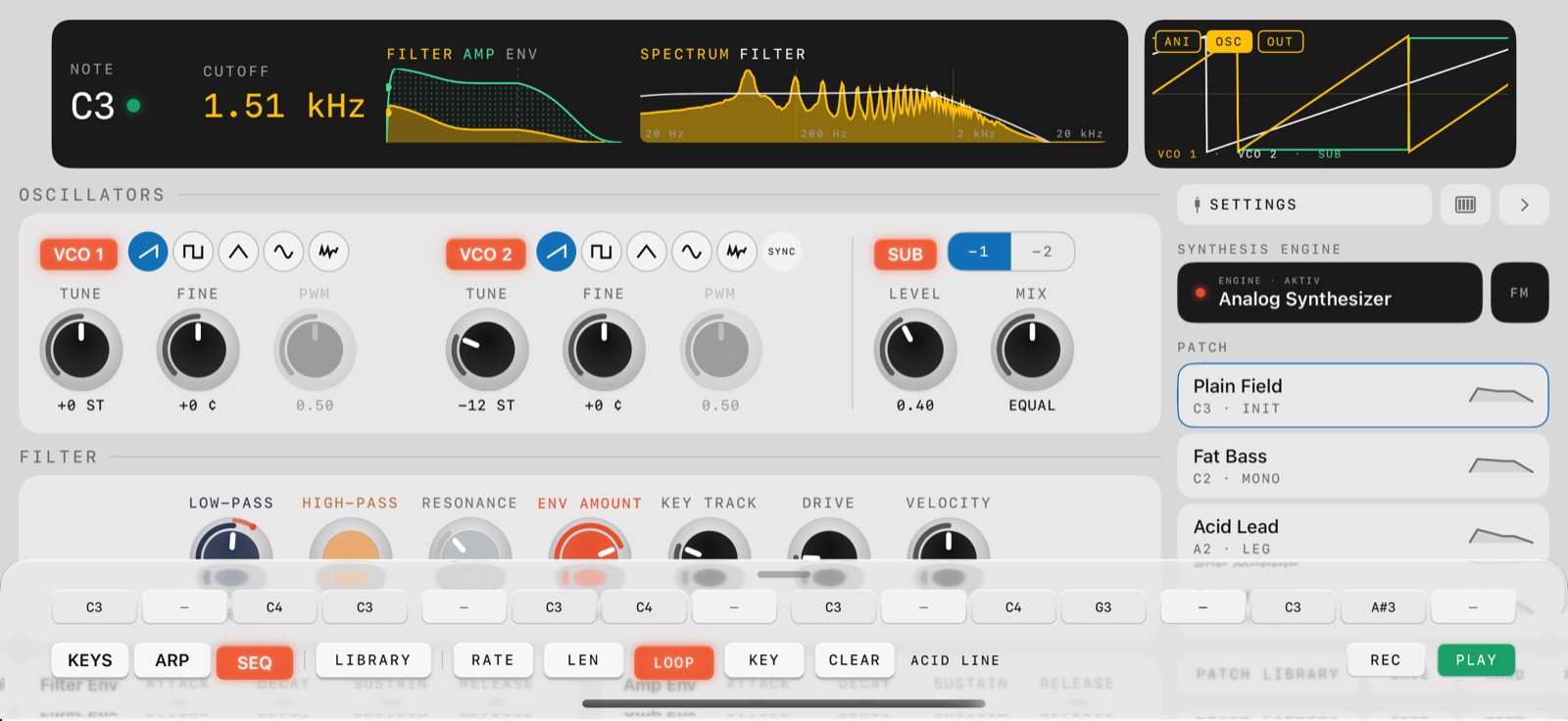
Task: Toggle the SUB oscillator
Action: [906, 254]
